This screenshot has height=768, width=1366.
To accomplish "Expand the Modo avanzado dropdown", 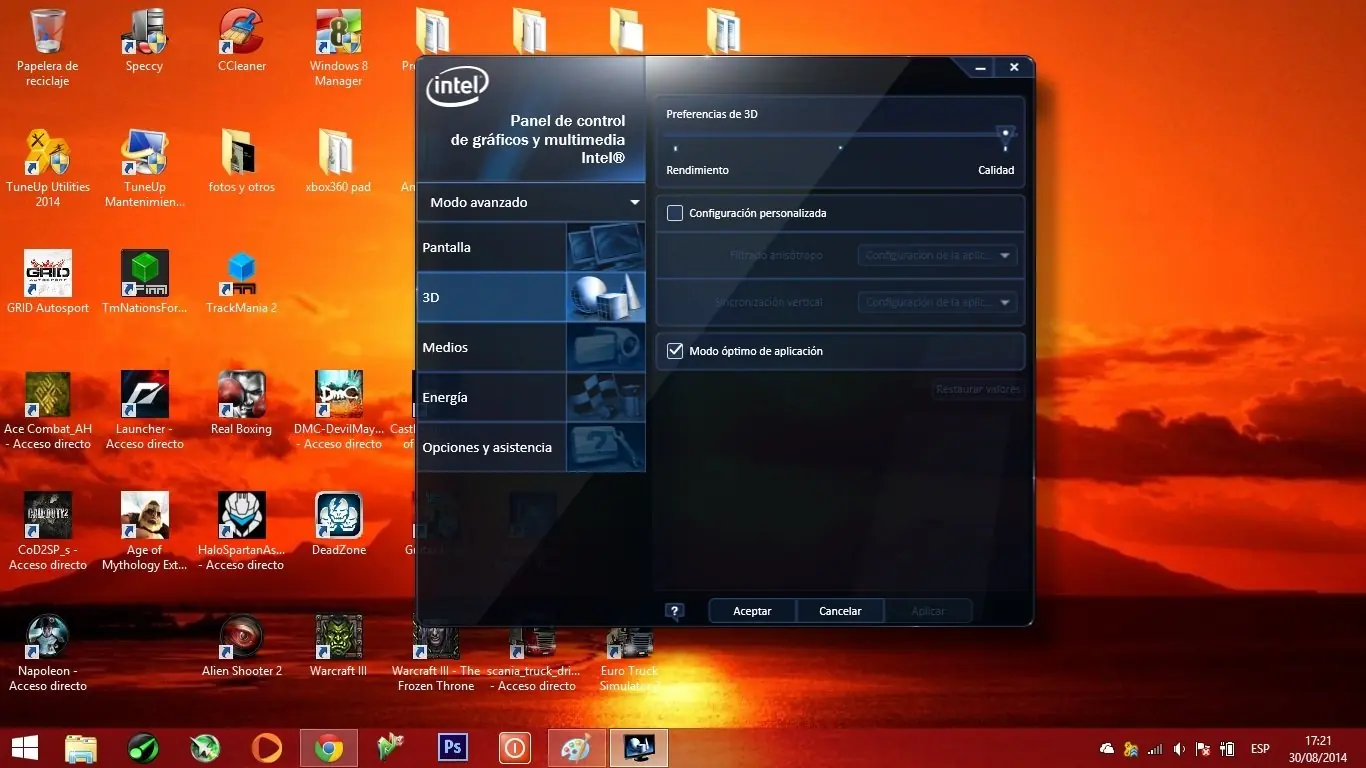I will tap(531, 202).
